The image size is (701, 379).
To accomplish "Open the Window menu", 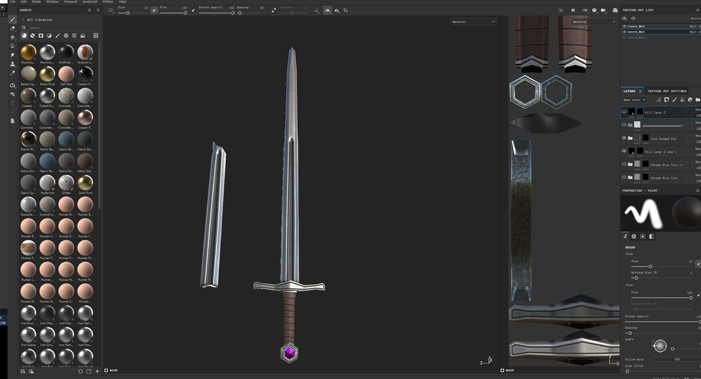I will pos(52,2).
